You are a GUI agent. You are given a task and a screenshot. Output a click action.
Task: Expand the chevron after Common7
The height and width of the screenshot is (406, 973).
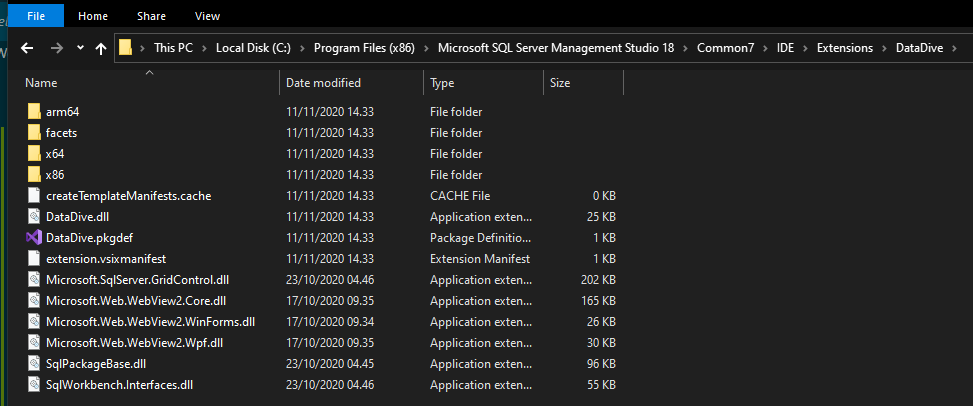pyautogui.click(x=766, y=48)
